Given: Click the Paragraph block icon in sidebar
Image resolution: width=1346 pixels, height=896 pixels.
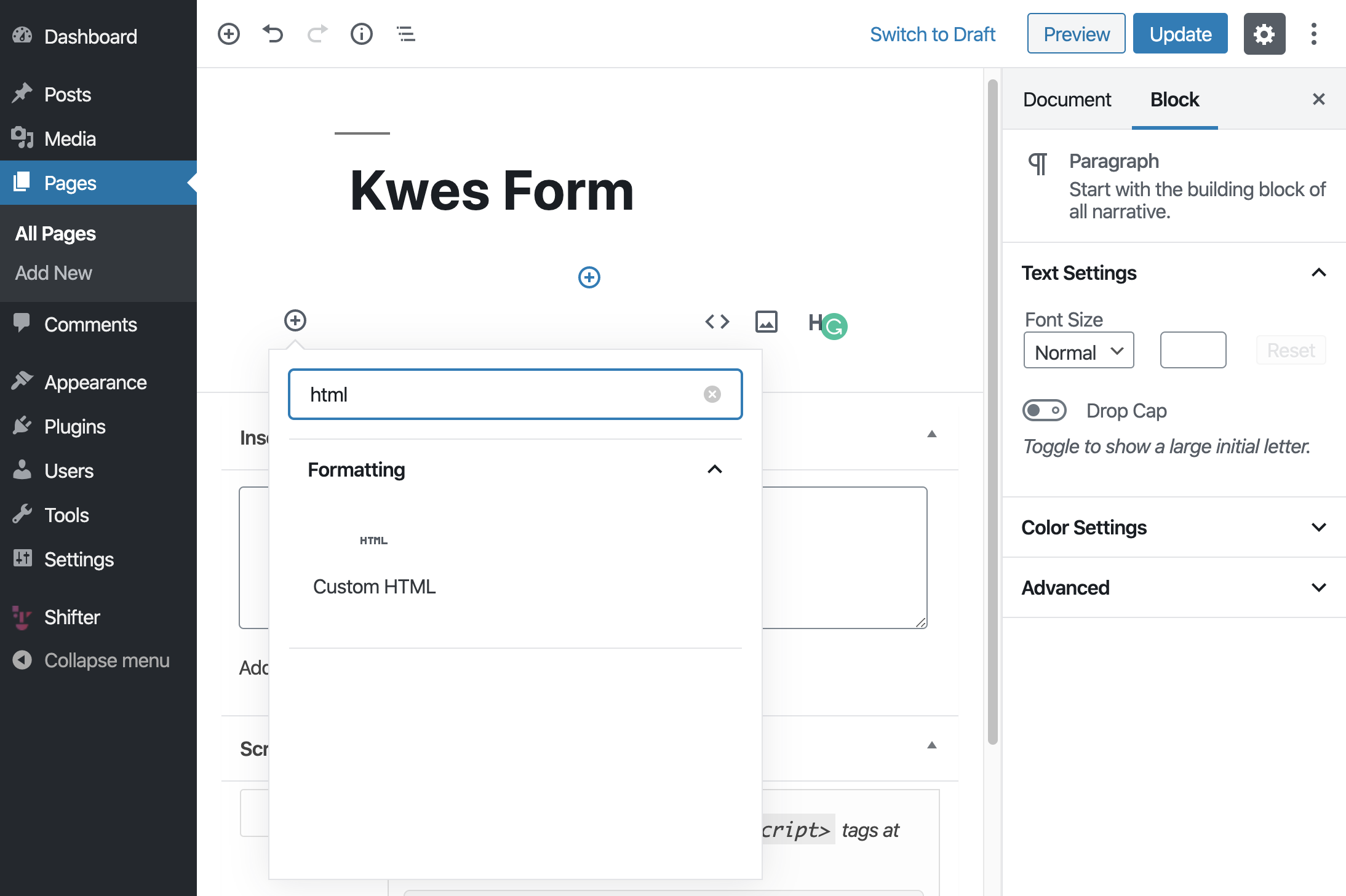Looking at the screenshot, I should click(x=1038, y=164).
